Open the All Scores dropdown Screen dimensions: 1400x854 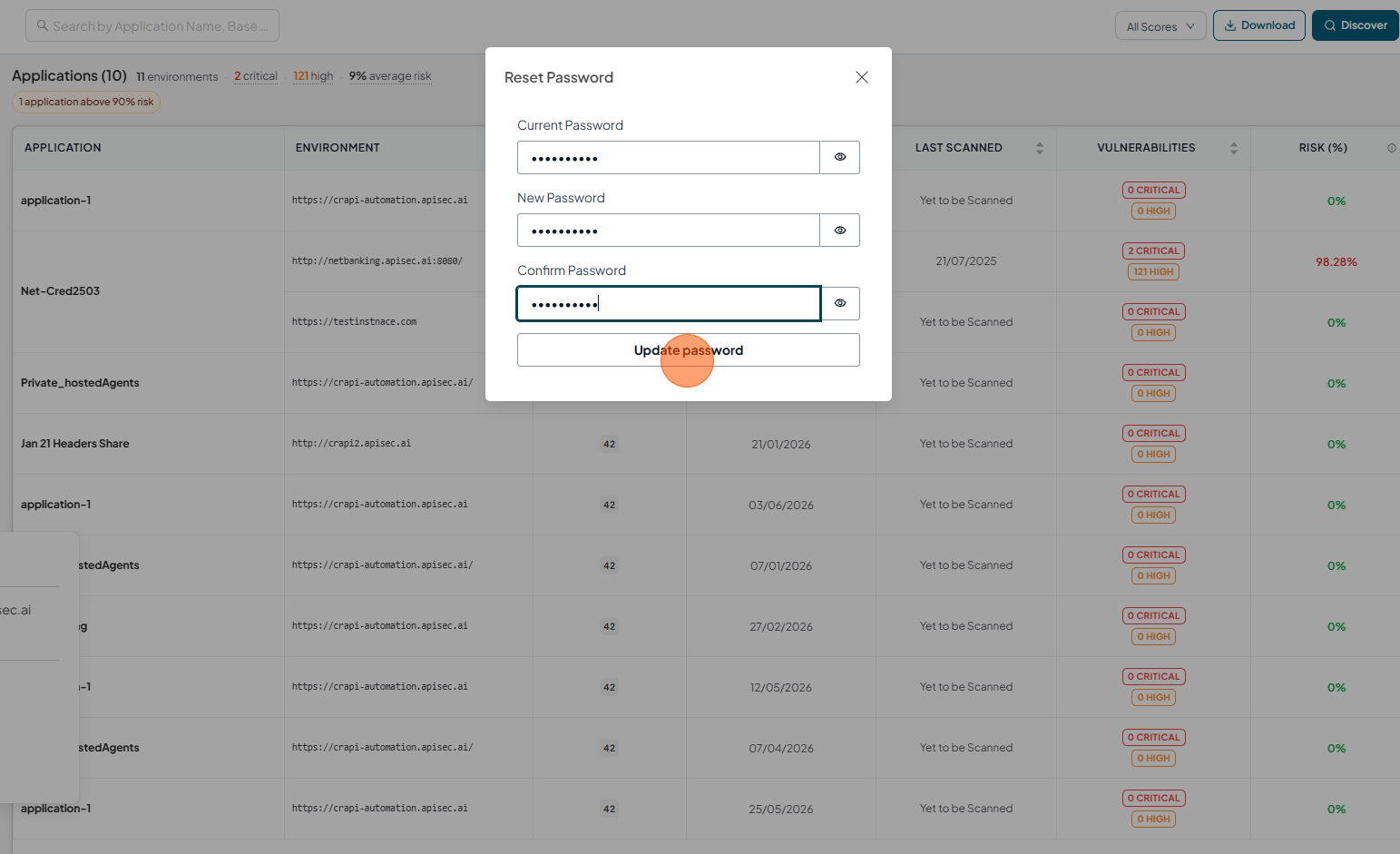click(x=1160, y=26)
